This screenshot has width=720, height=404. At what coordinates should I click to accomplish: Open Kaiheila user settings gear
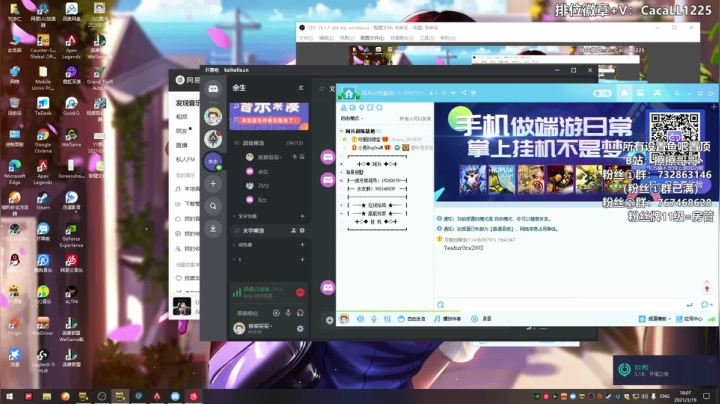pos(300,329)
